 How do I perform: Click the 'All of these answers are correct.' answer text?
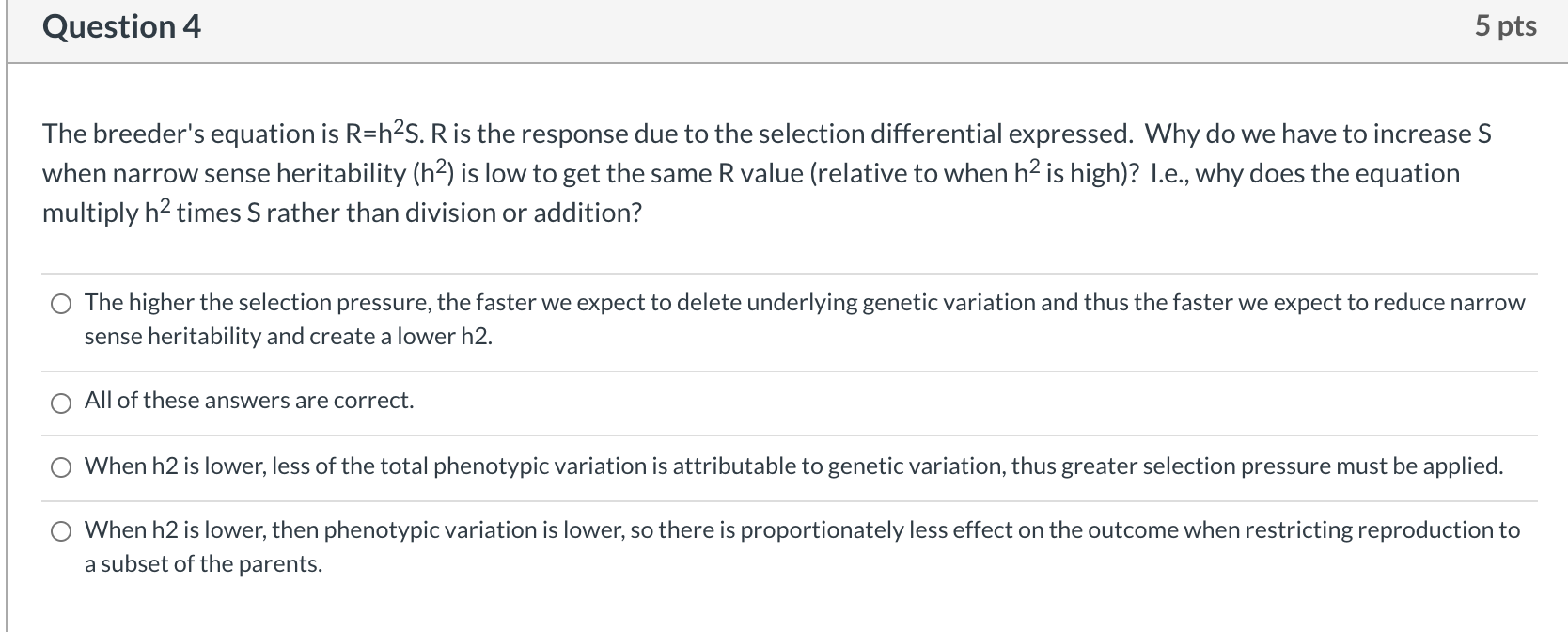249,401
